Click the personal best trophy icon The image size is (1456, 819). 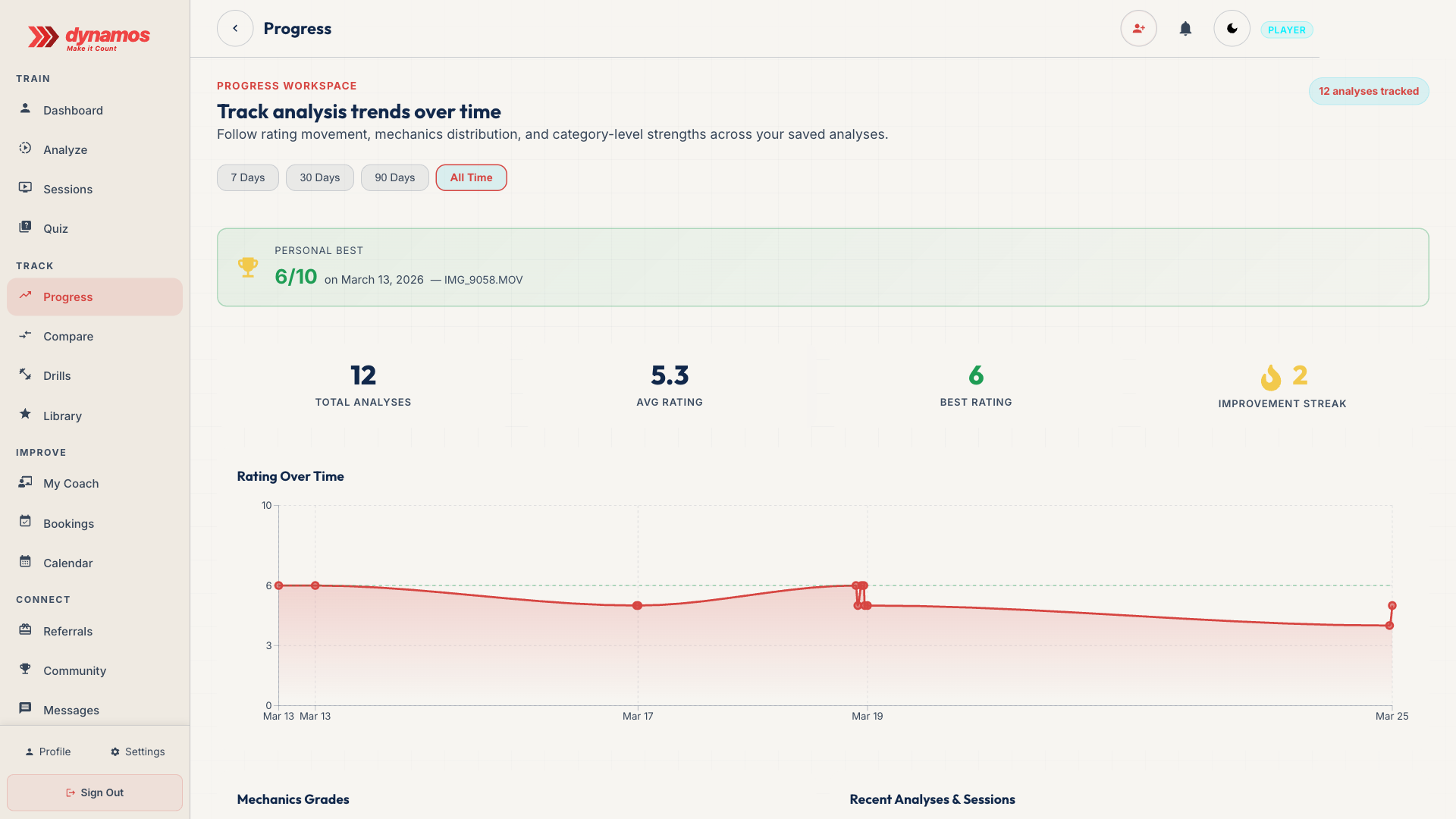tap(248, 267)
